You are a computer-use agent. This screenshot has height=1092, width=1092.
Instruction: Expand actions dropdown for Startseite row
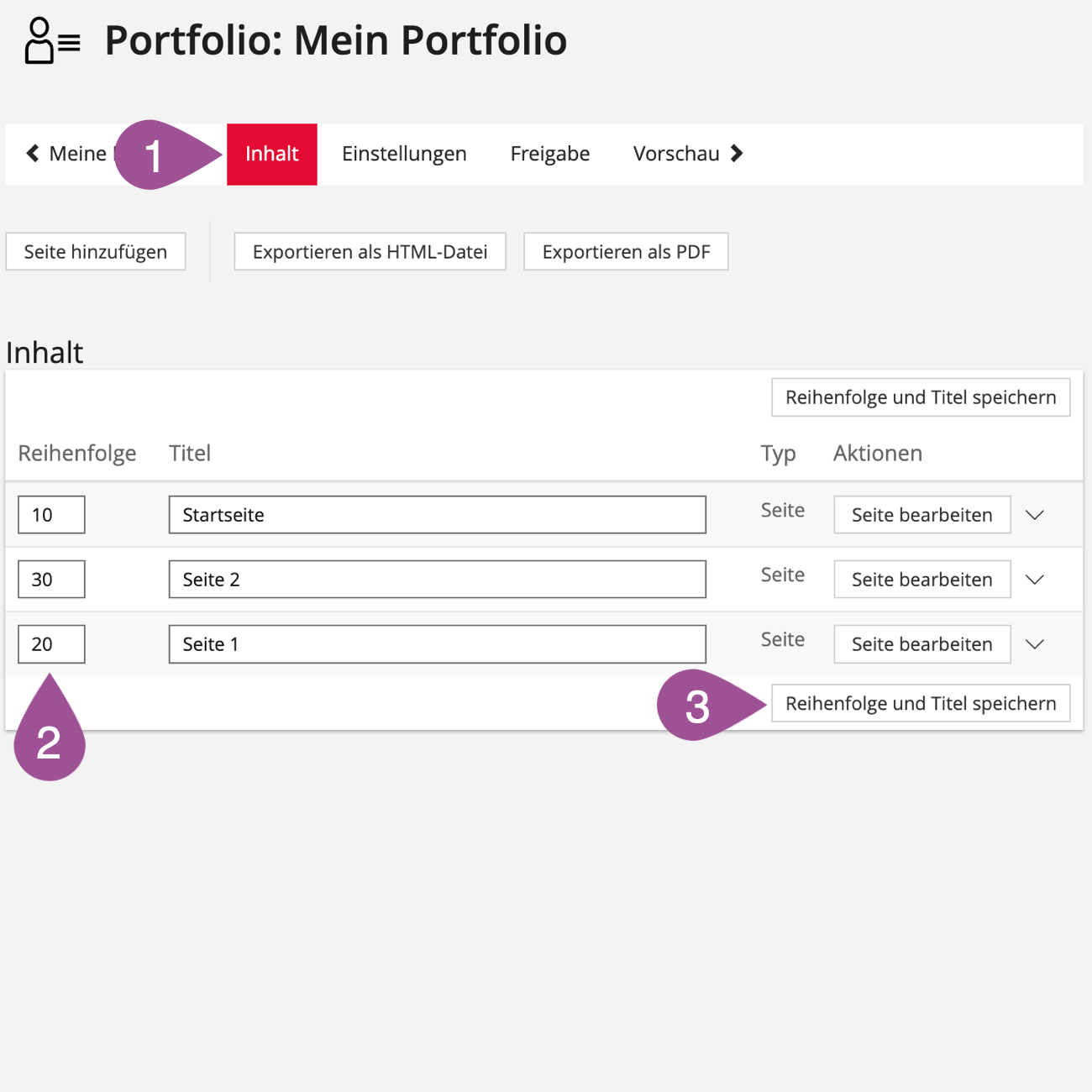(1035, 515)
